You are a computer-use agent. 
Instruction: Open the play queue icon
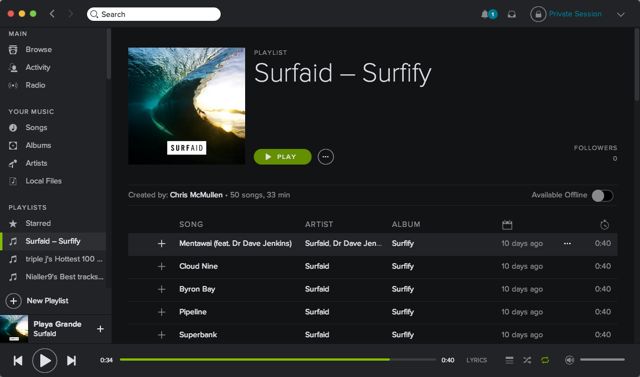pyautogui.click(x=509, y=360)
